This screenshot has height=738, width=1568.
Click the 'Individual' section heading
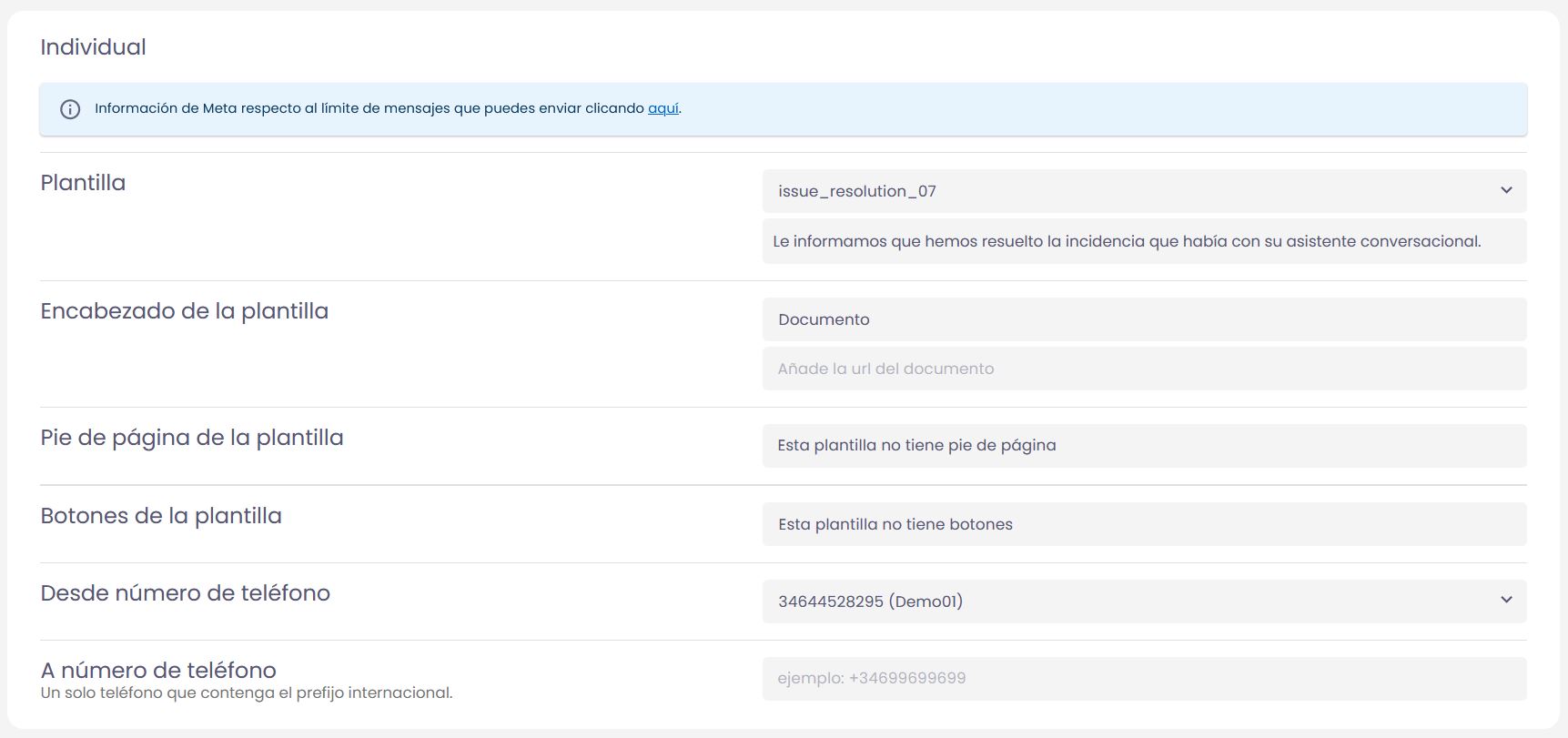pos(93,47)
